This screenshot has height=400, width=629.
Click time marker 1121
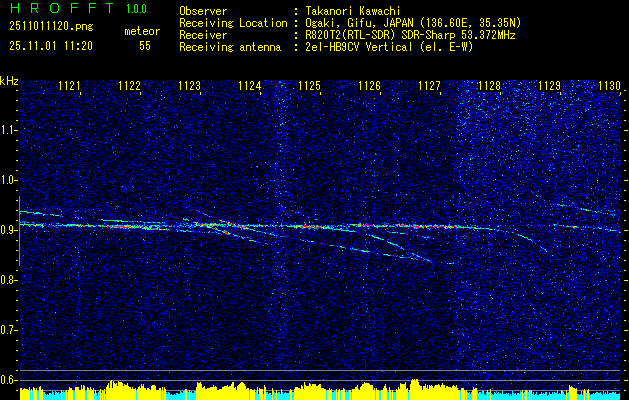pyautogui.click(x=69, y=86)
